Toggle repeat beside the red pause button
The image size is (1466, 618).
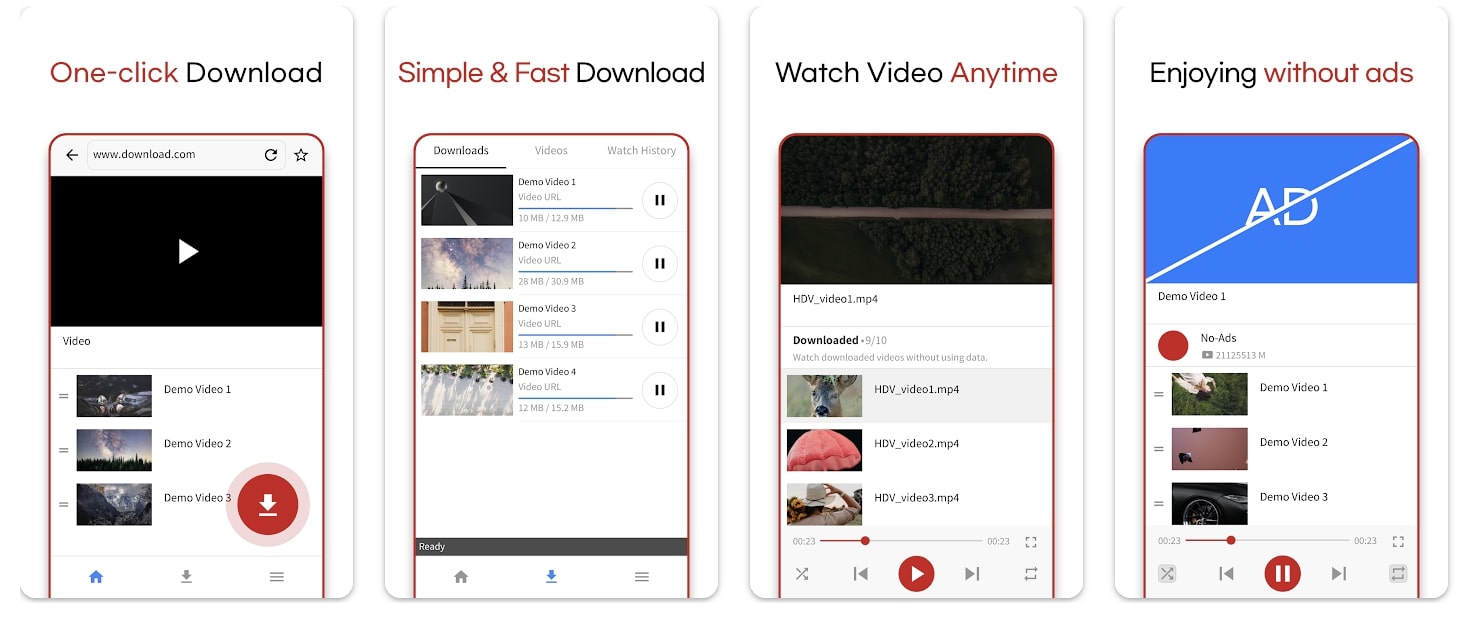pyautogui.click(x=1398, y=574)
